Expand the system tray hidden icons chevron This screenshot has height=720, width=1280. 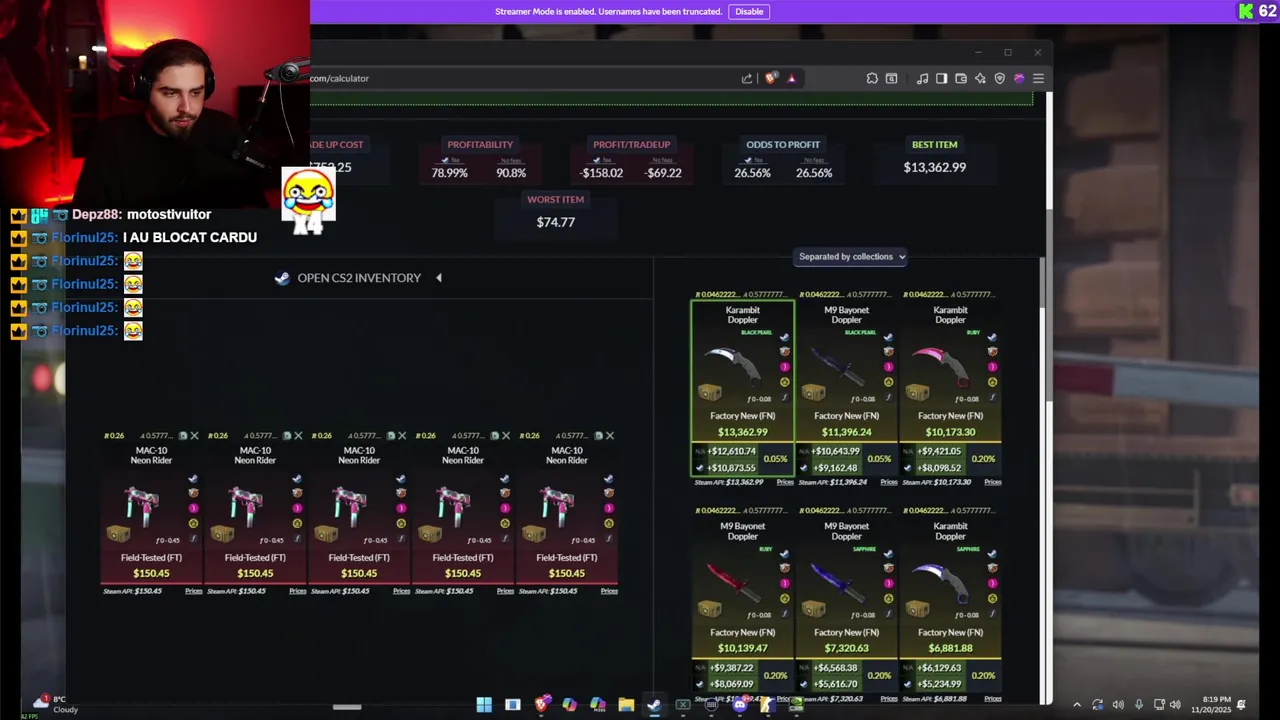(1077, 705)
